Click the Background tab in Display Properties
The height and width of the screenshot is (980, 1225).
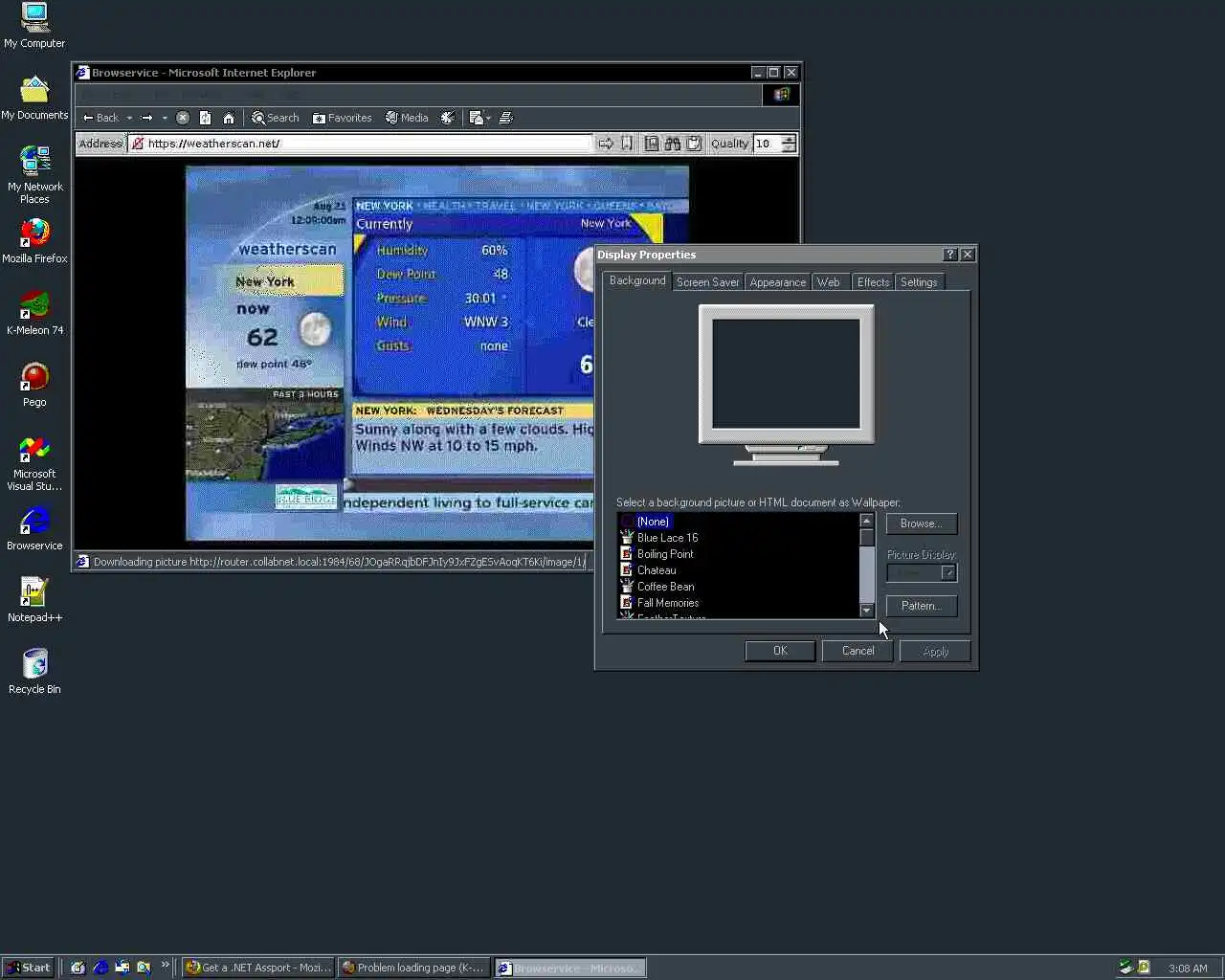637,280
